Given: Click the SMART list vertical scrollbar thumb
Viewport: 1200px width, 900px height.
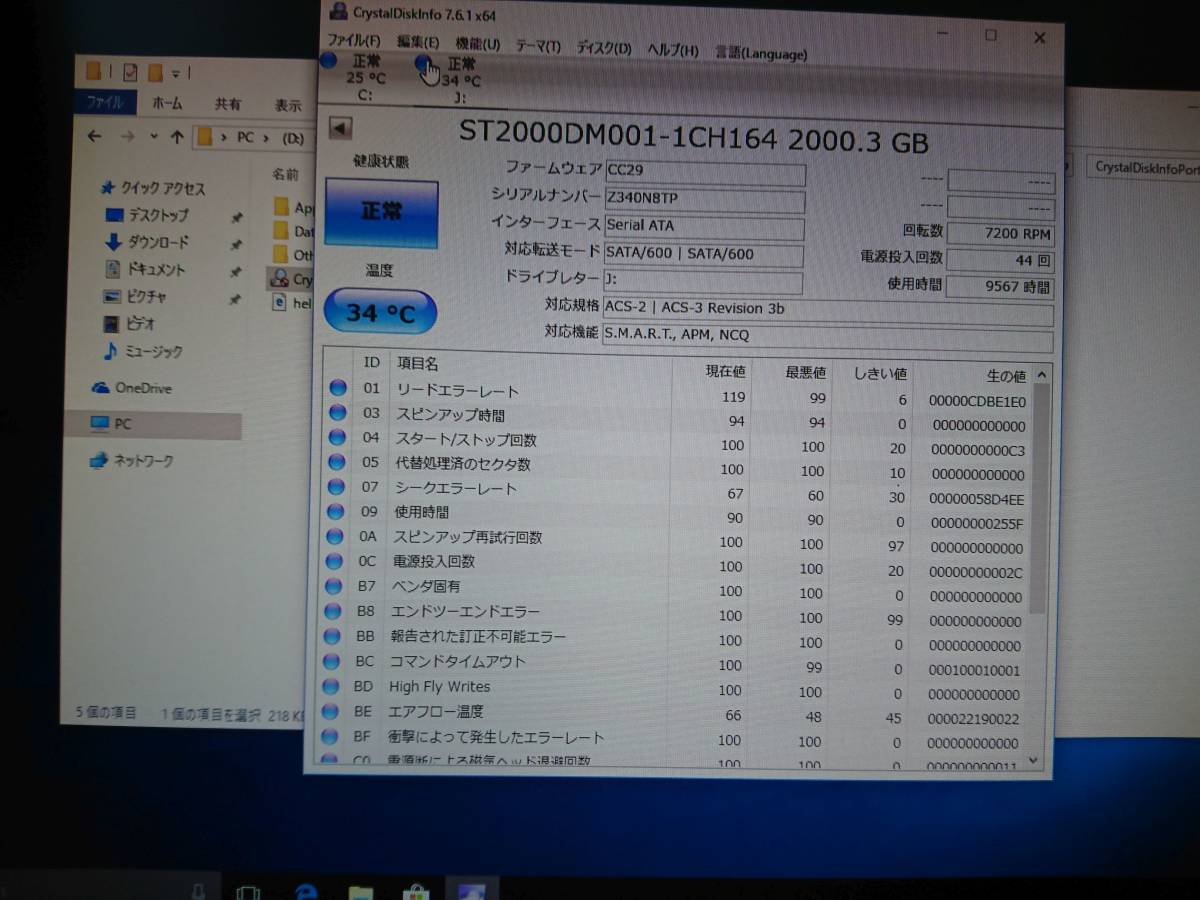Looking at the screenshot, I should point(1040,497).
